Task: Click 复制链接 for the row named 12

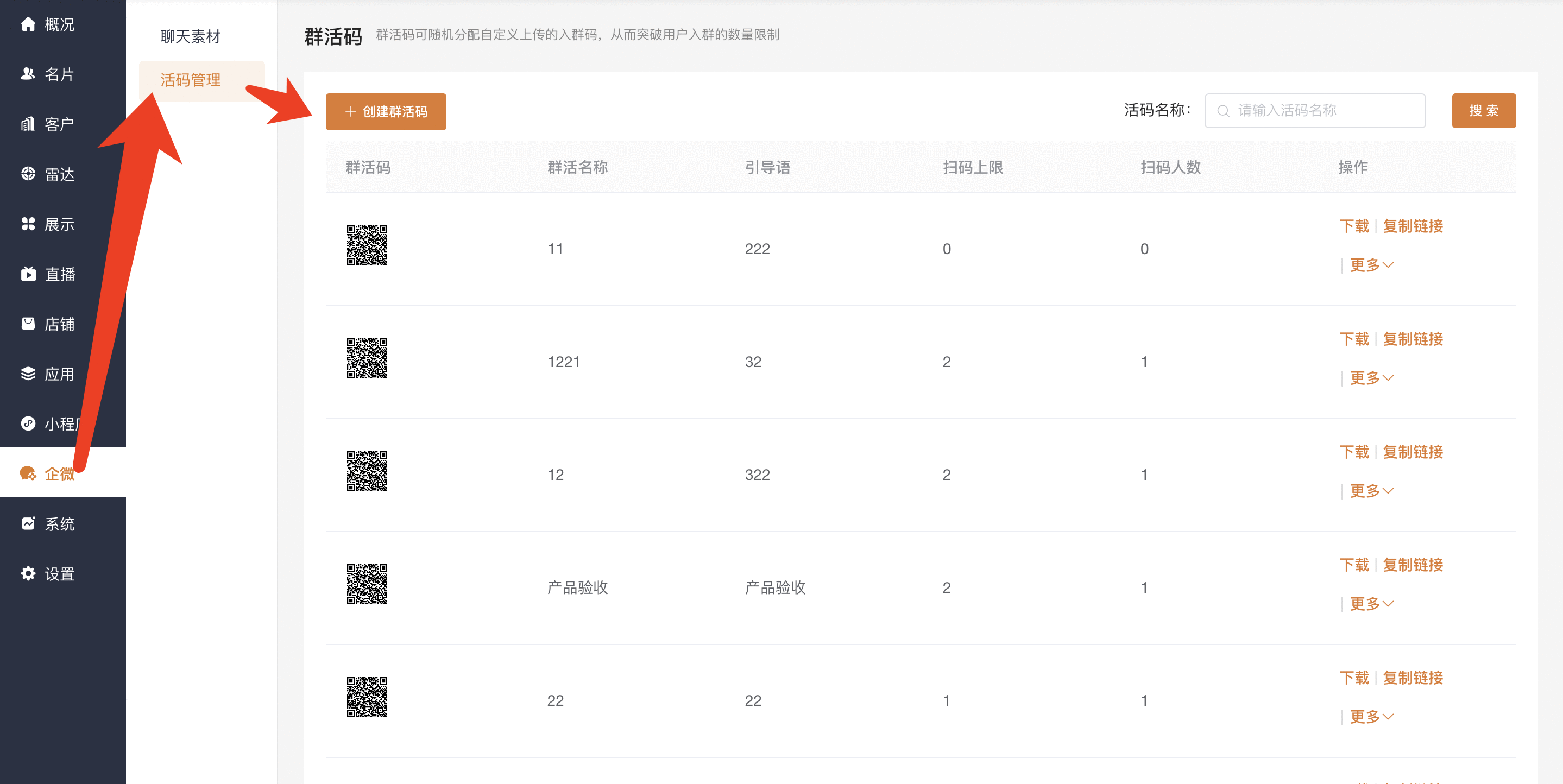Action: coord(1413,452)
